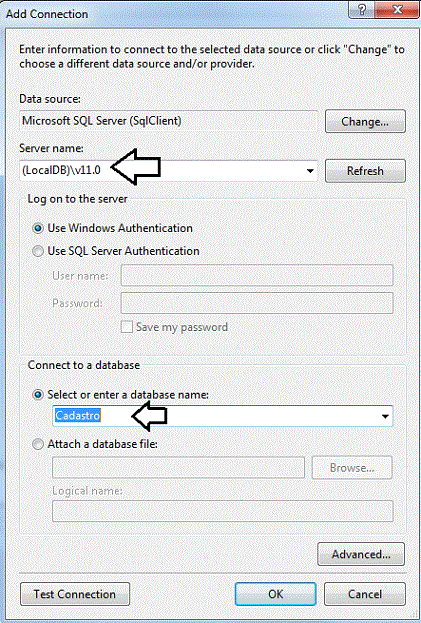Select Use SQL Server Authentication option
The width and height of the screenshot is (421, 623).
[x=38, y=251]
